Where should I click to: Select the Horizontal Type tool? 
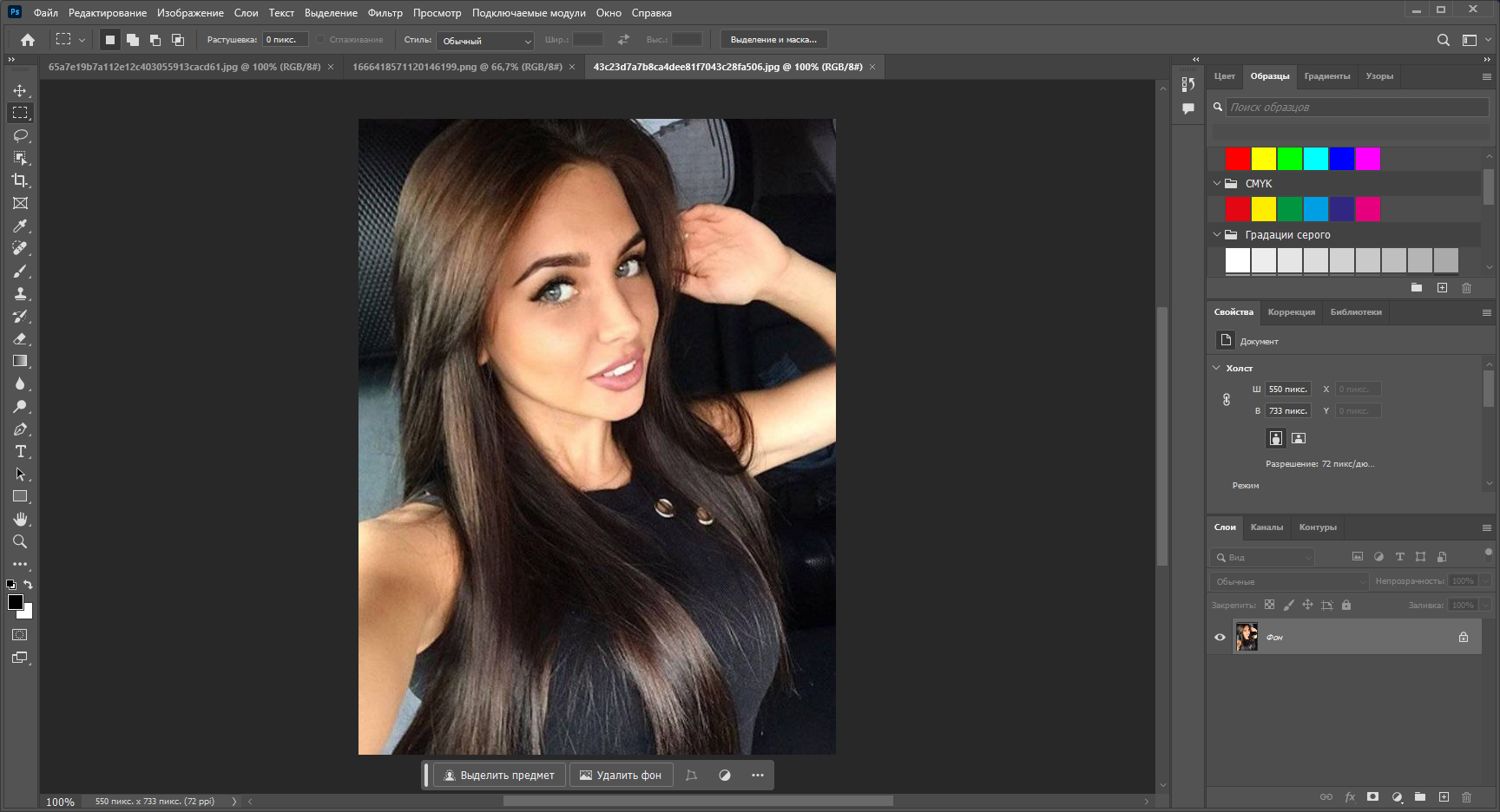(x=20, y=451)
